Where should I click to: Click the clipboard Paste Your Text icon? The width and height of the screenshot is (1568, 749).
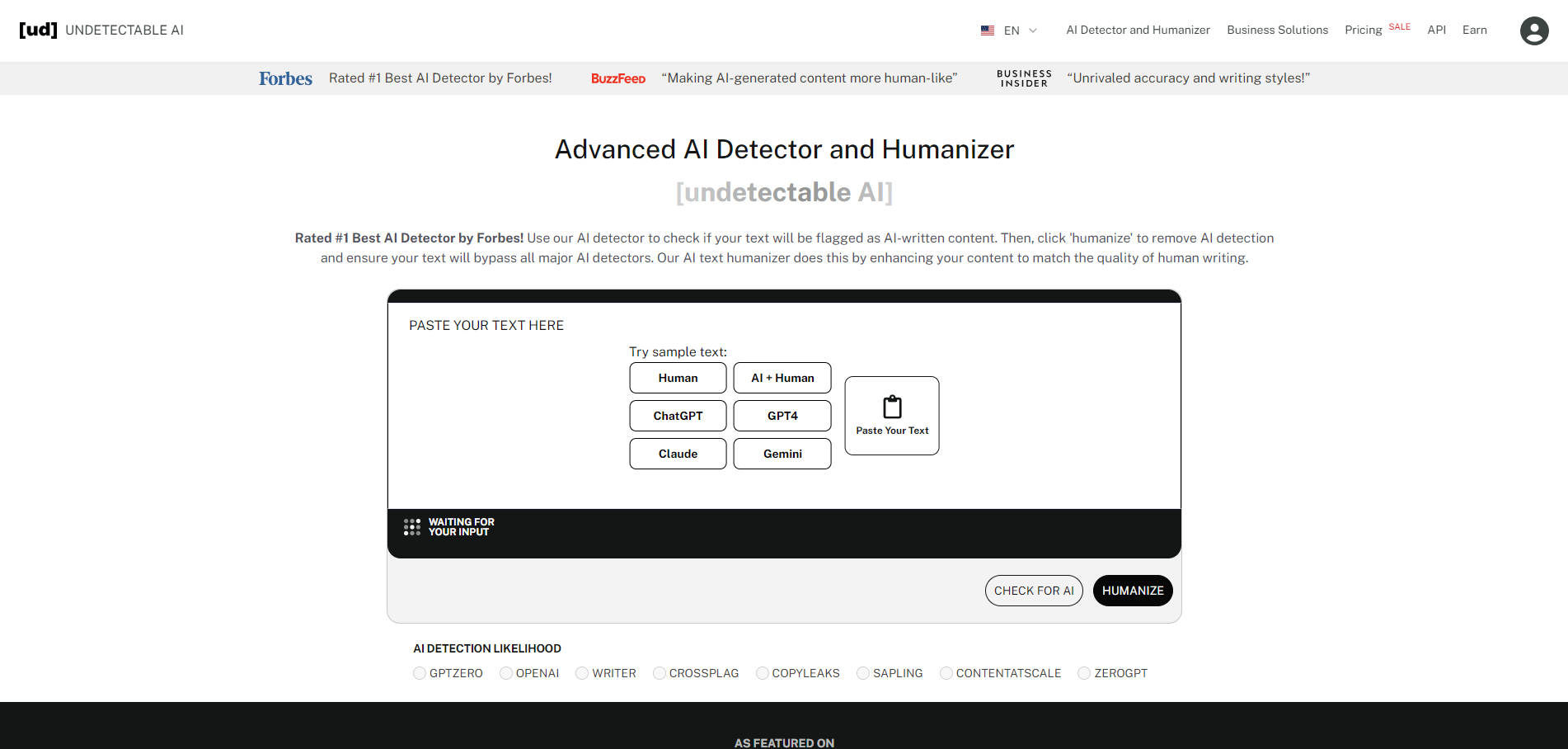click(x=891, y=406)
